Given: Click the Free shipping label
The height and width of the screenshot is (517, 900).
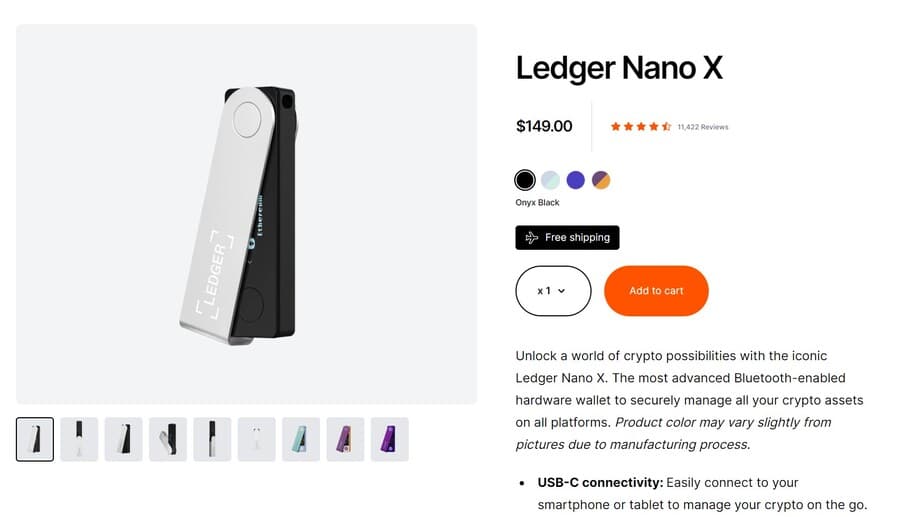Looking at the screenshot, I should pos(577,238).
